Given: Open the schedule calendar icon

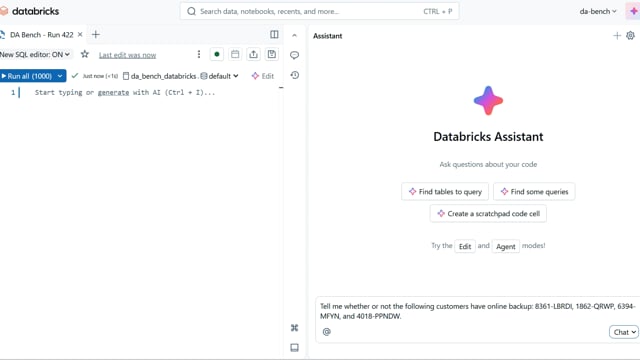Looking at the screenshot, I should 235,54.
